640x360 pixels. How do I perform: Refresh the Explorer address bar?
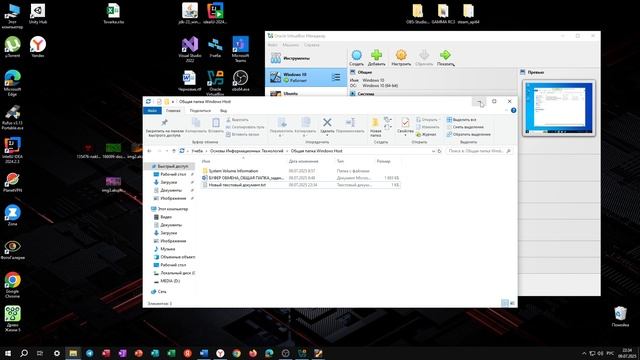tap(440, 151)
